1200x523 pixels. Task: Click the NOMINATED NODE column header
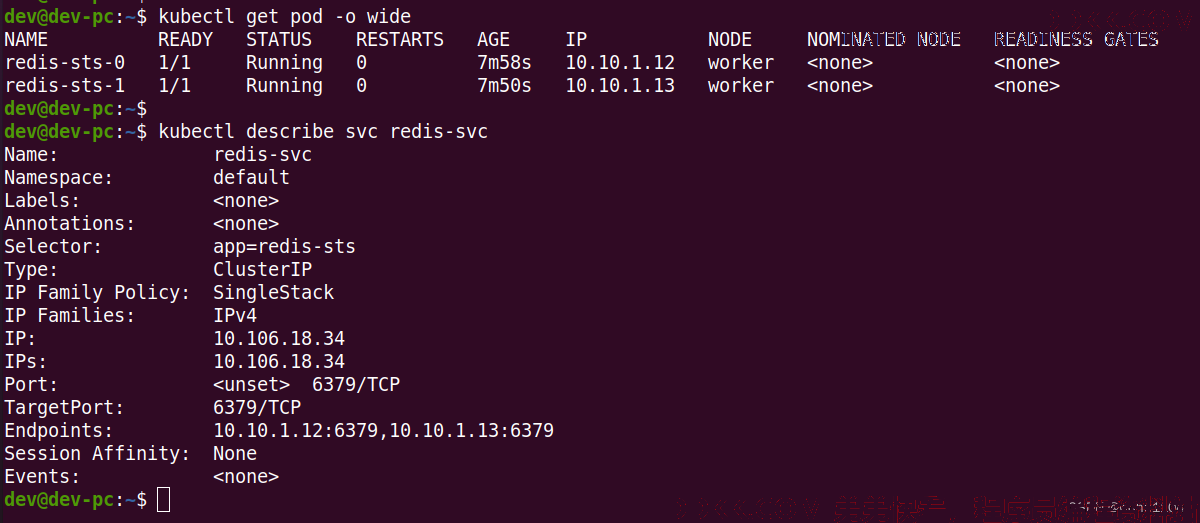click(884, 40)
